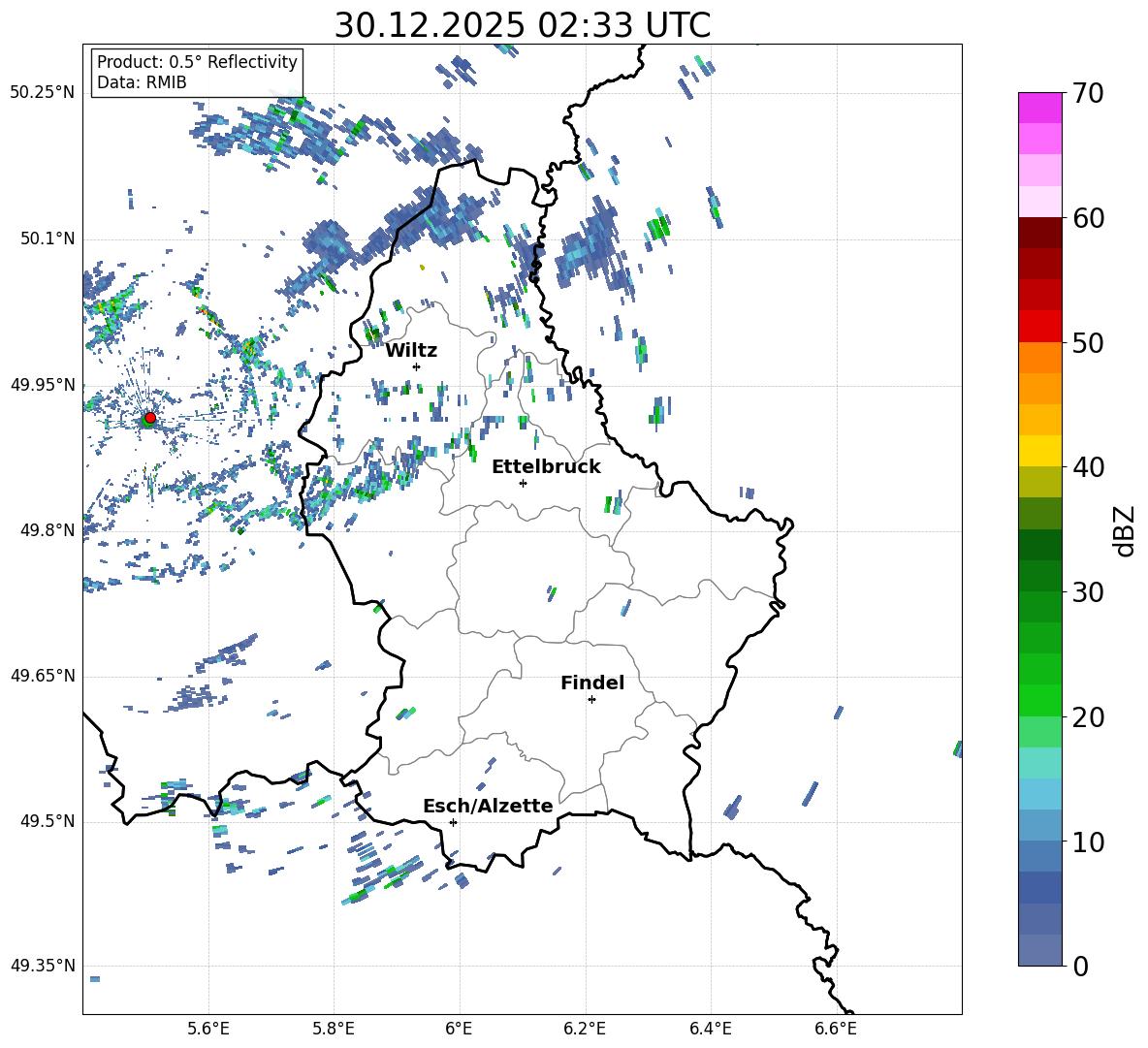
Task: Click the Findel cross marker
Action: (x=591, y=700)
